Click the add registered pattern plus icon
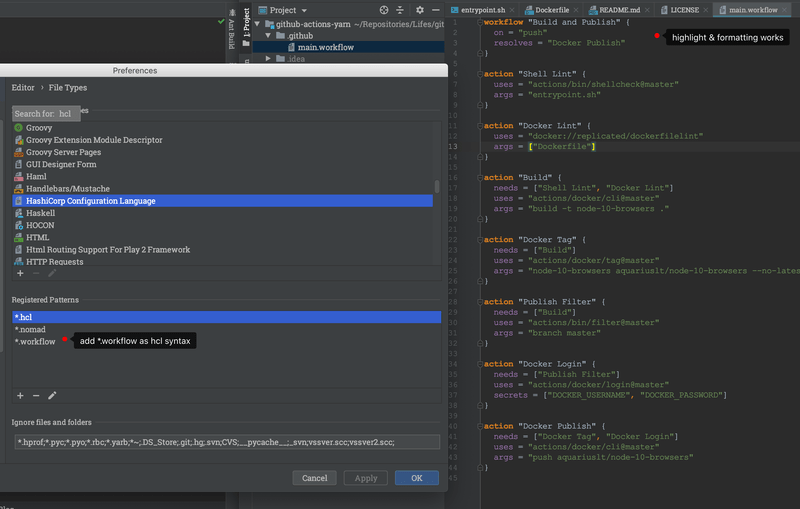This screenshot has height=509, width=800. [x=20, y=396]
